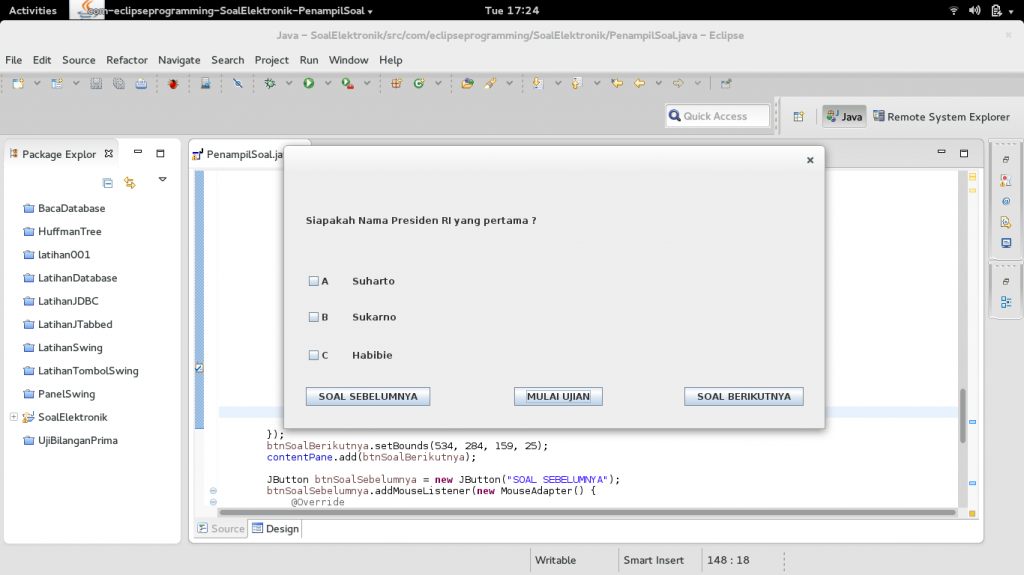Viewport: 1024px width, 575px height.
Task: Click the Skip All Breakpoints icon
Action: coord(238,83)
